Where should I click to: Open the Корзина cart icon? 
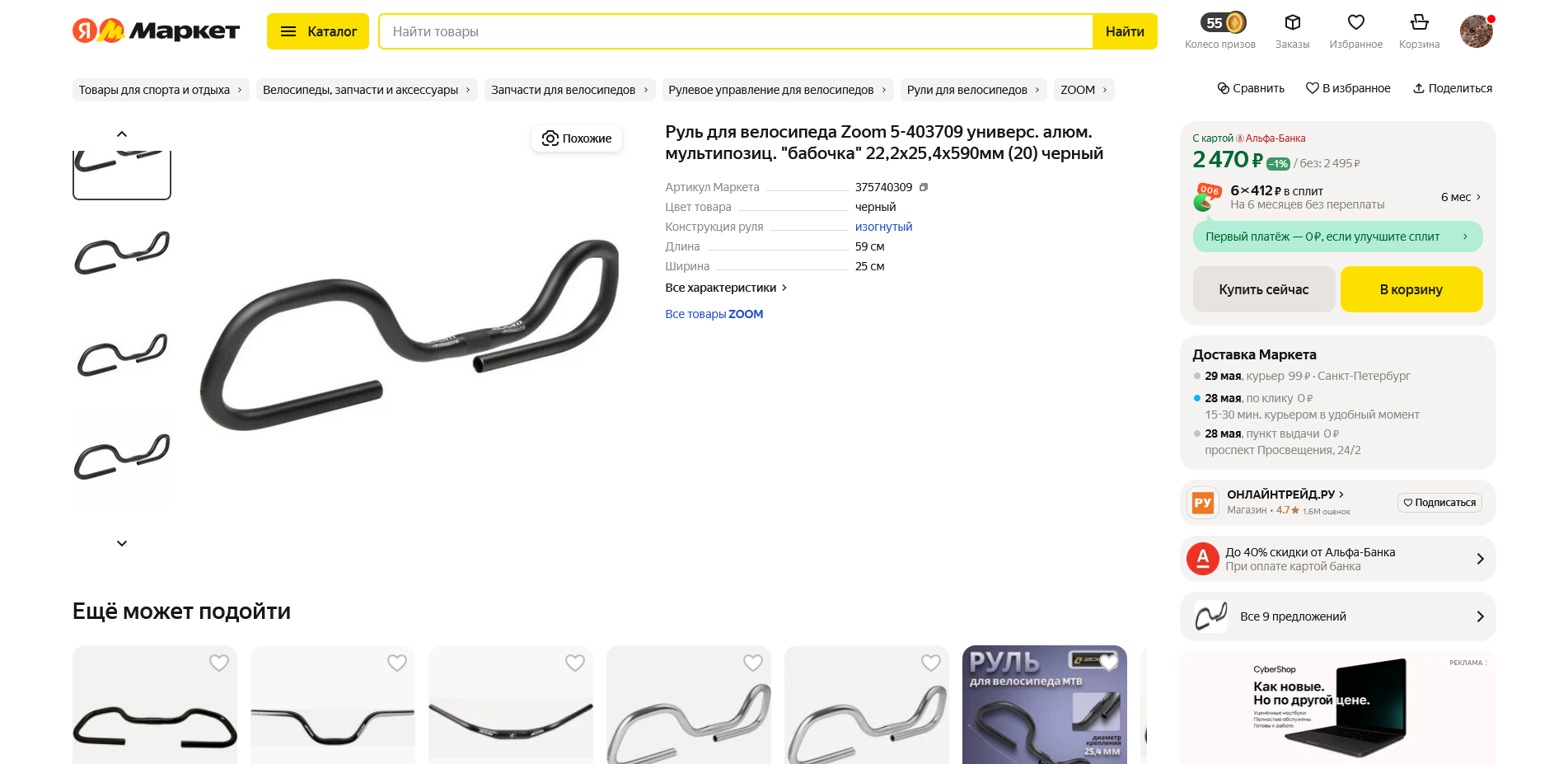click(1419, 22)
